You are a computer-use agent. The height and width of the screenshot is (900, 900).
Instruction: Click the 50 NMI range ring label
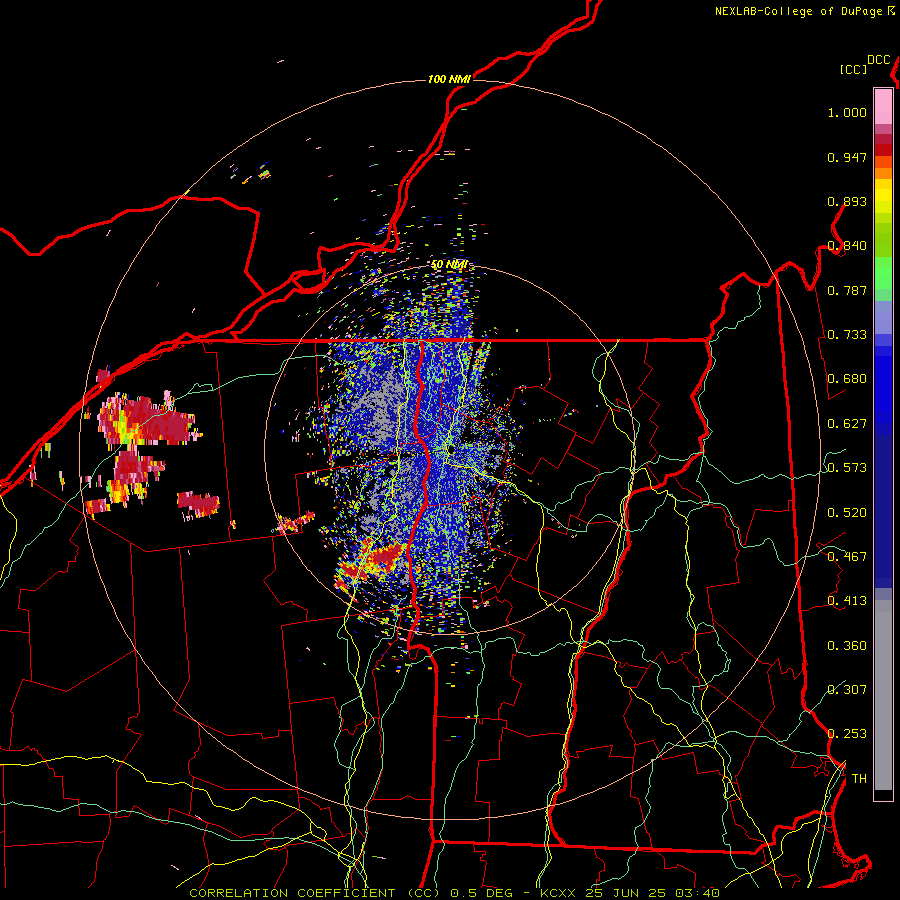[449, 265]
